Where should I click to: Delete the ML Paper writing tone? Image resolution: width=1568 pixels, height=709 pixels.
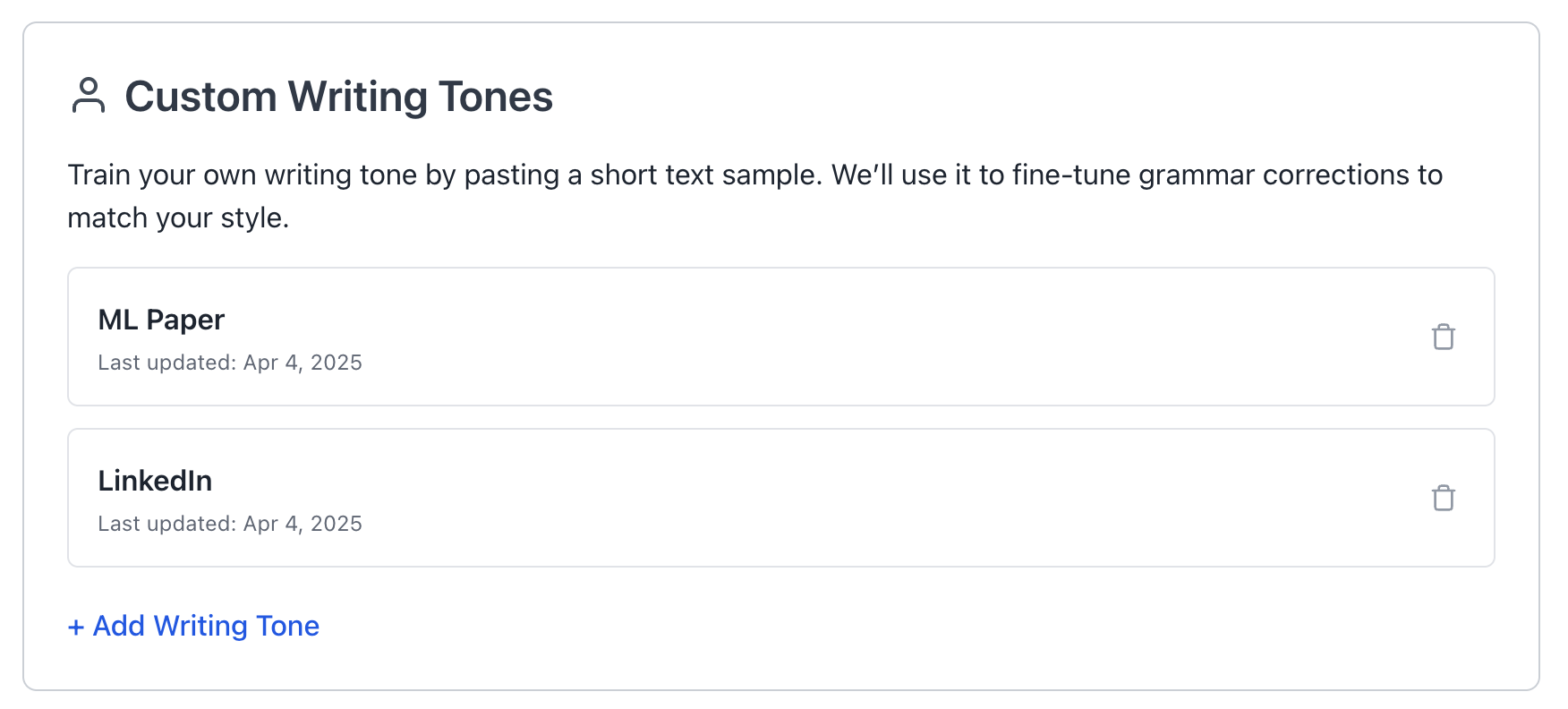click(1443, 337)
